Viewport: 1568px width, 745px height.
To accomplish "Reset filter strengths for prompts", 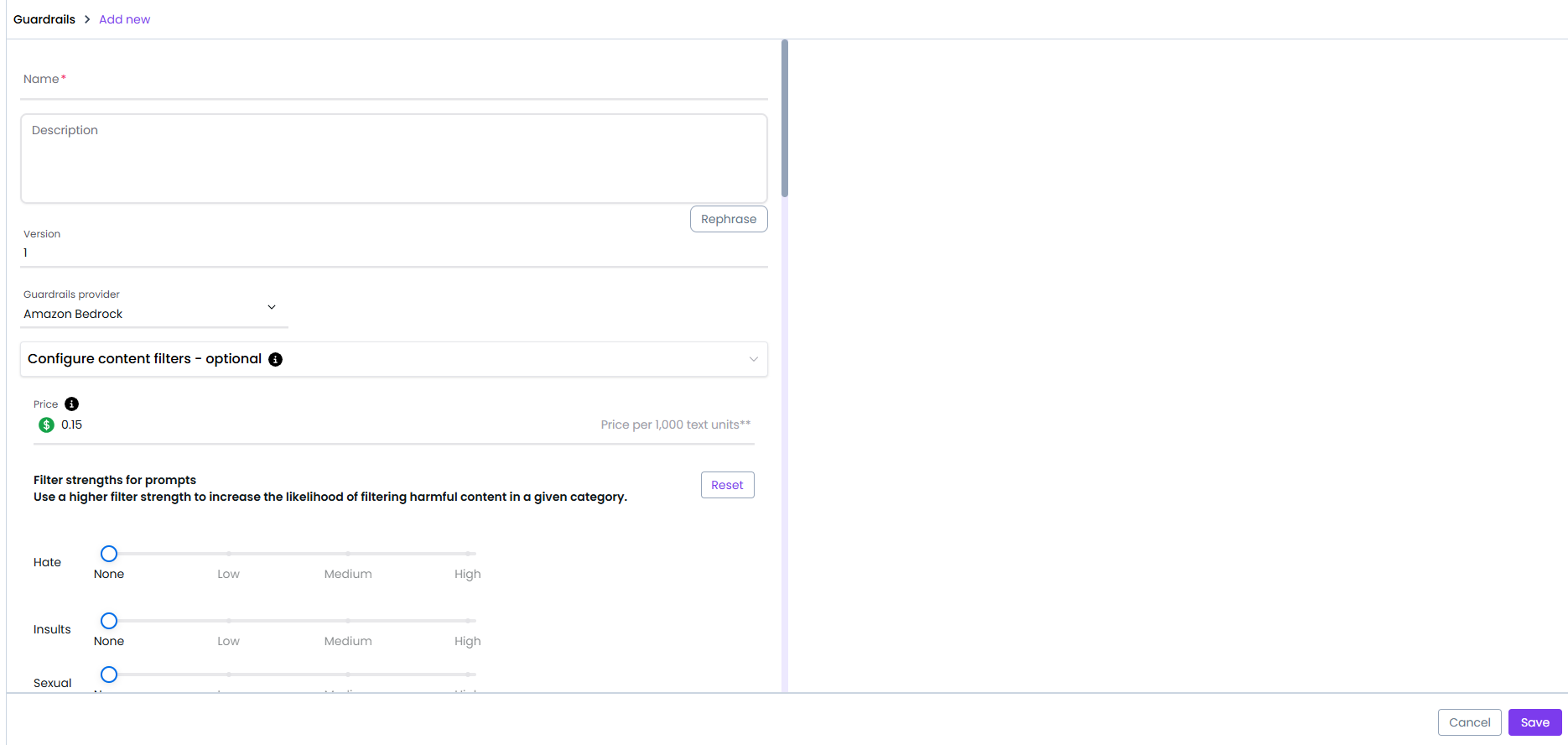I will coord(727,485).
